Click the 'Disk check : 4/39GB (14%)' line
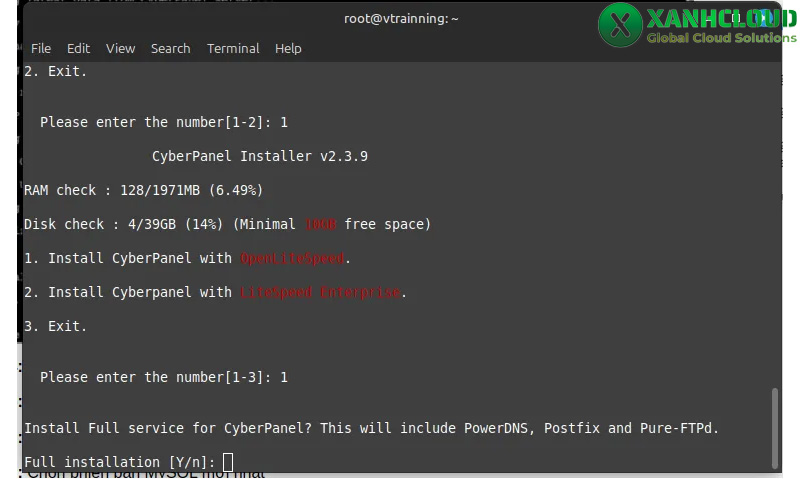Screen dimensions: 800x479 click(x=227, y=224)
